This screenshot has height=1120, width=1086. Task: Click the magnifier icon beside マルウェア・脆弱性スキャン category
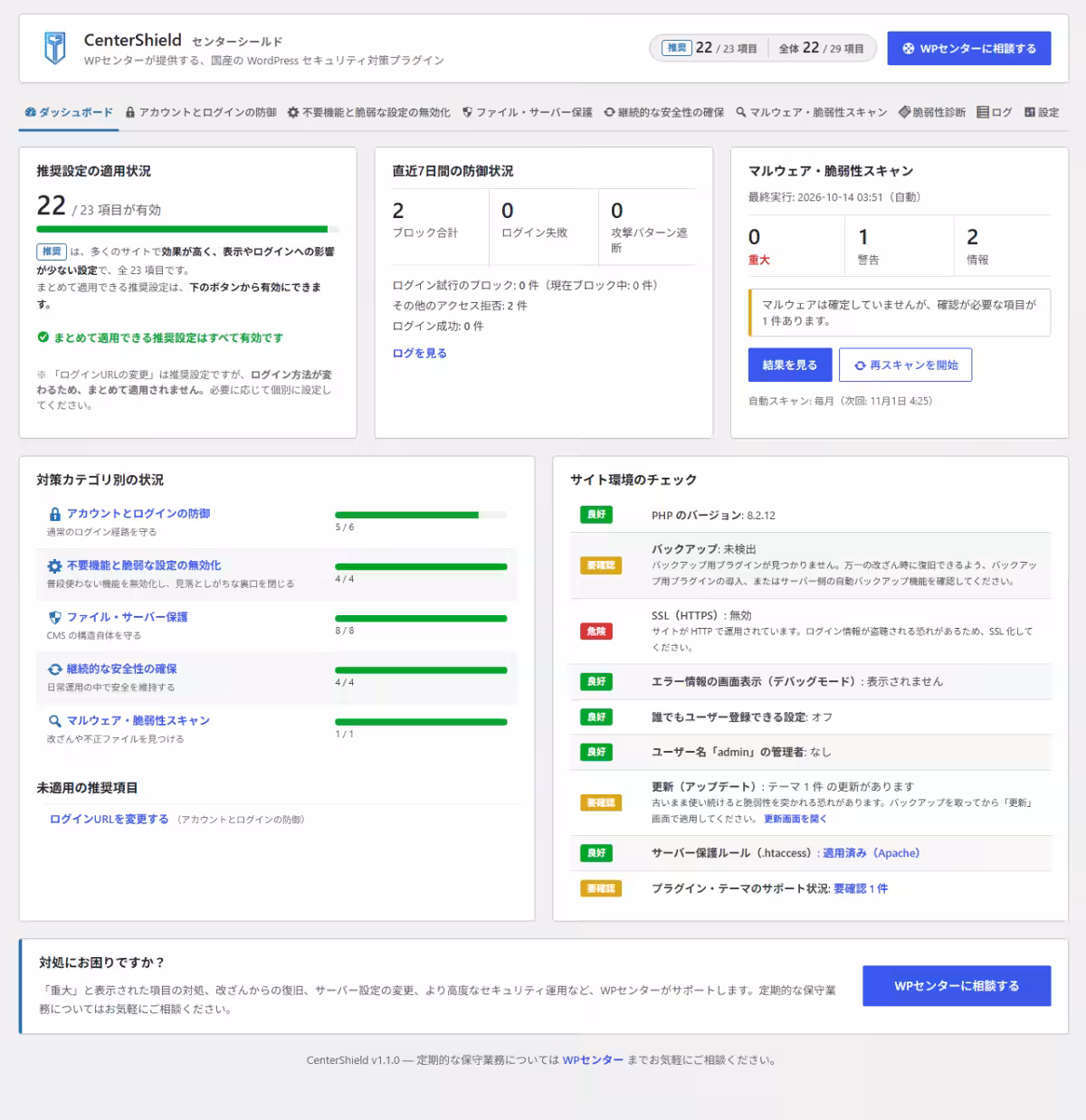click(55, 721)
